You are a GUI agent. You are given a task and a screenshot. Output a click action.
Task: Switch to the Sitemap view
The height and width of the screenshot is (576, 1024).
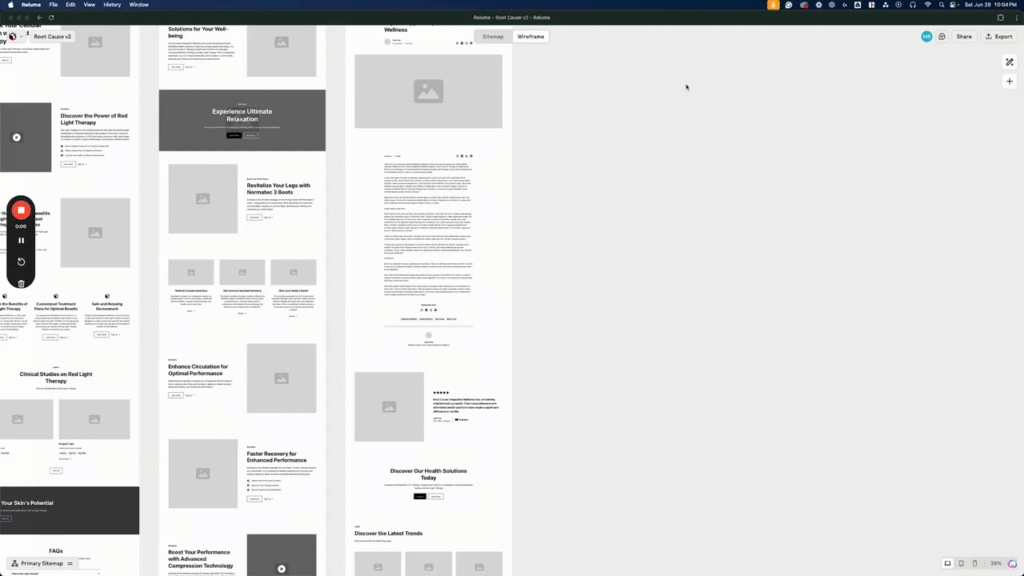[x=493, y=36]
